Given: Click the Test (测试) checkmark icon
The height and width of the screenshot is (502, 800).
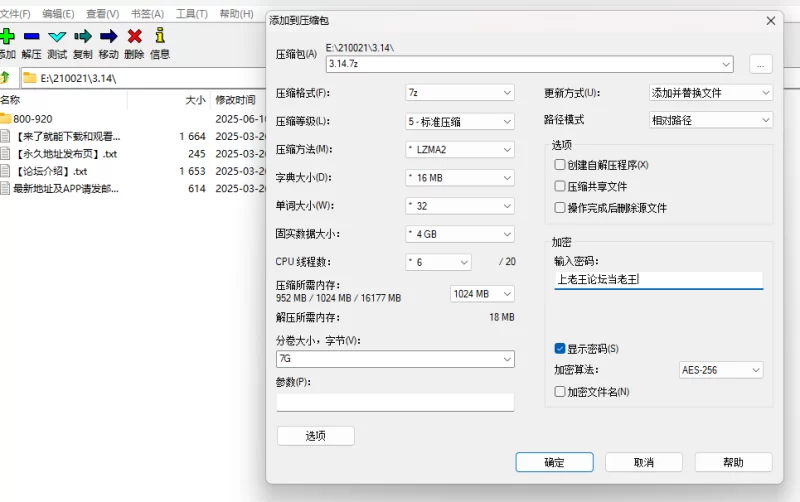Looking at the screenshot, I should pyautogui.click(x=57, y=36).
